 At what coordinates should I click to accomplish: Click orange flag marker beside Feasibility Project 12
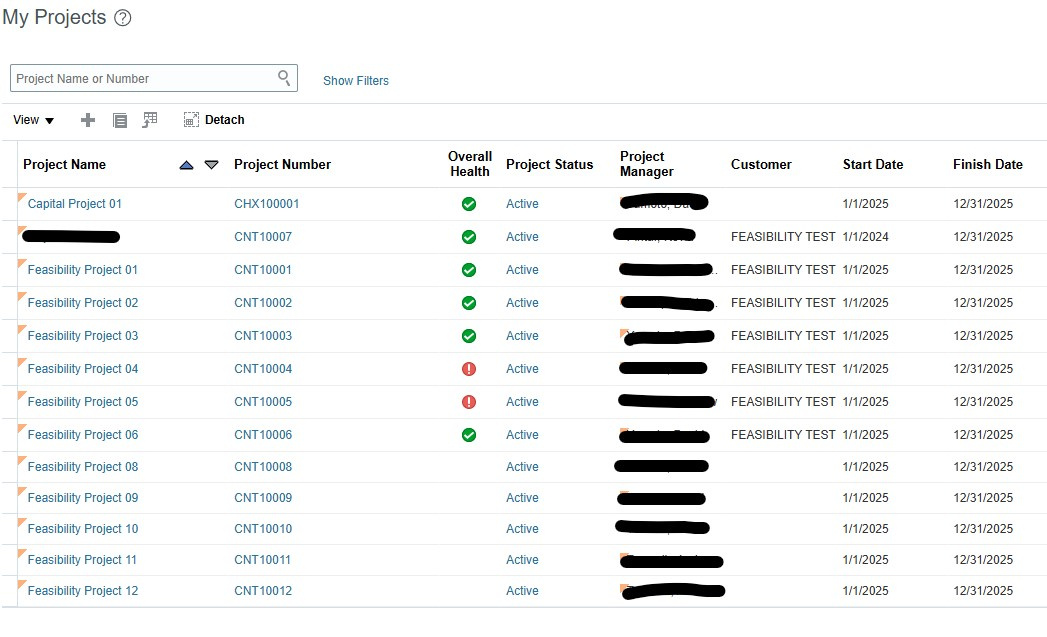tap(22, 585)
